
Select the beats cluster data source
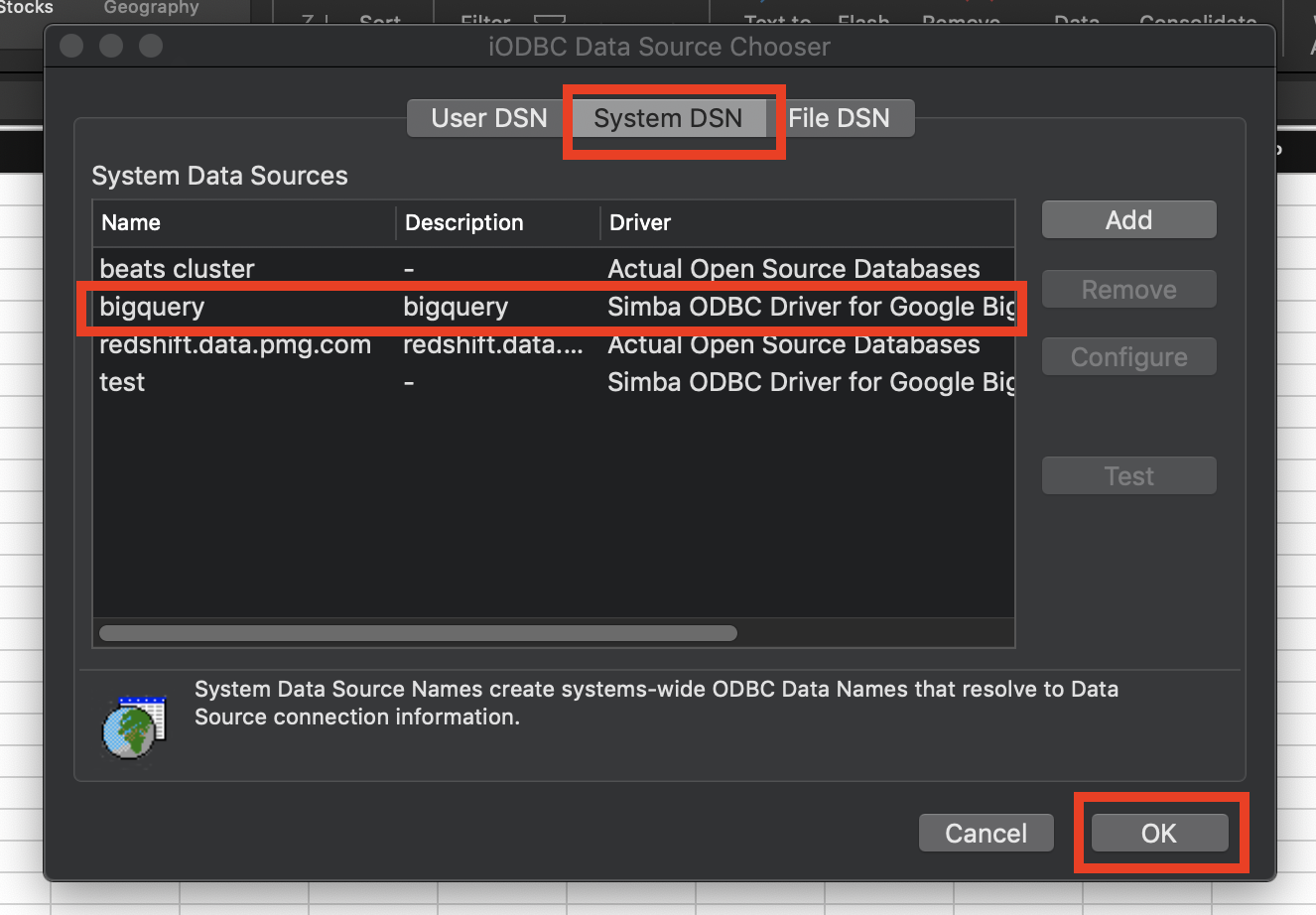[554, 269]
